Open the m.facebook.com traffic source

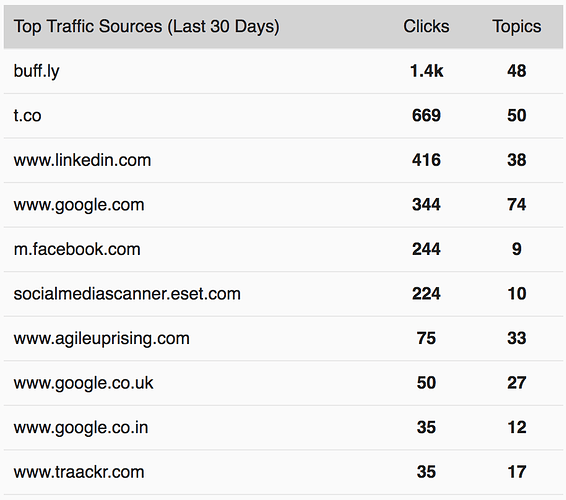click(77, 249)
